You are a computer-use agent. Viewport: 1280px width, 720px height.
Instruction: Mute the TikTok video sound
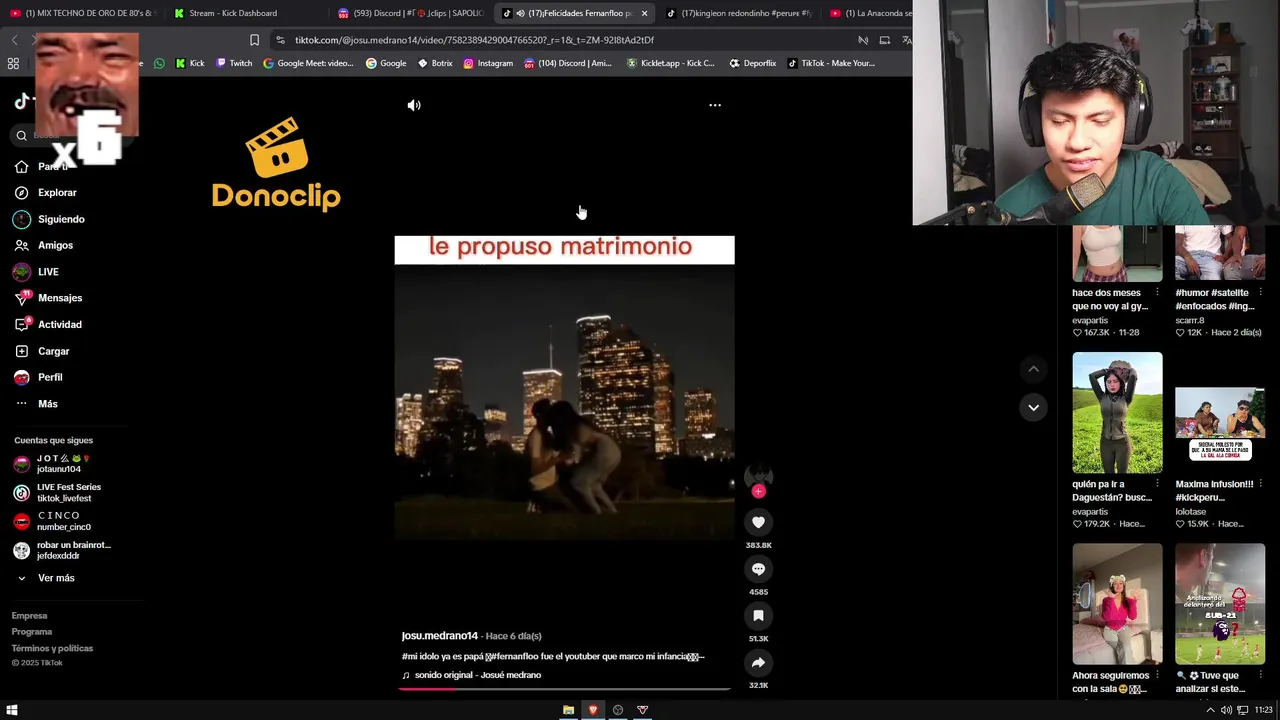pos(414,105)
